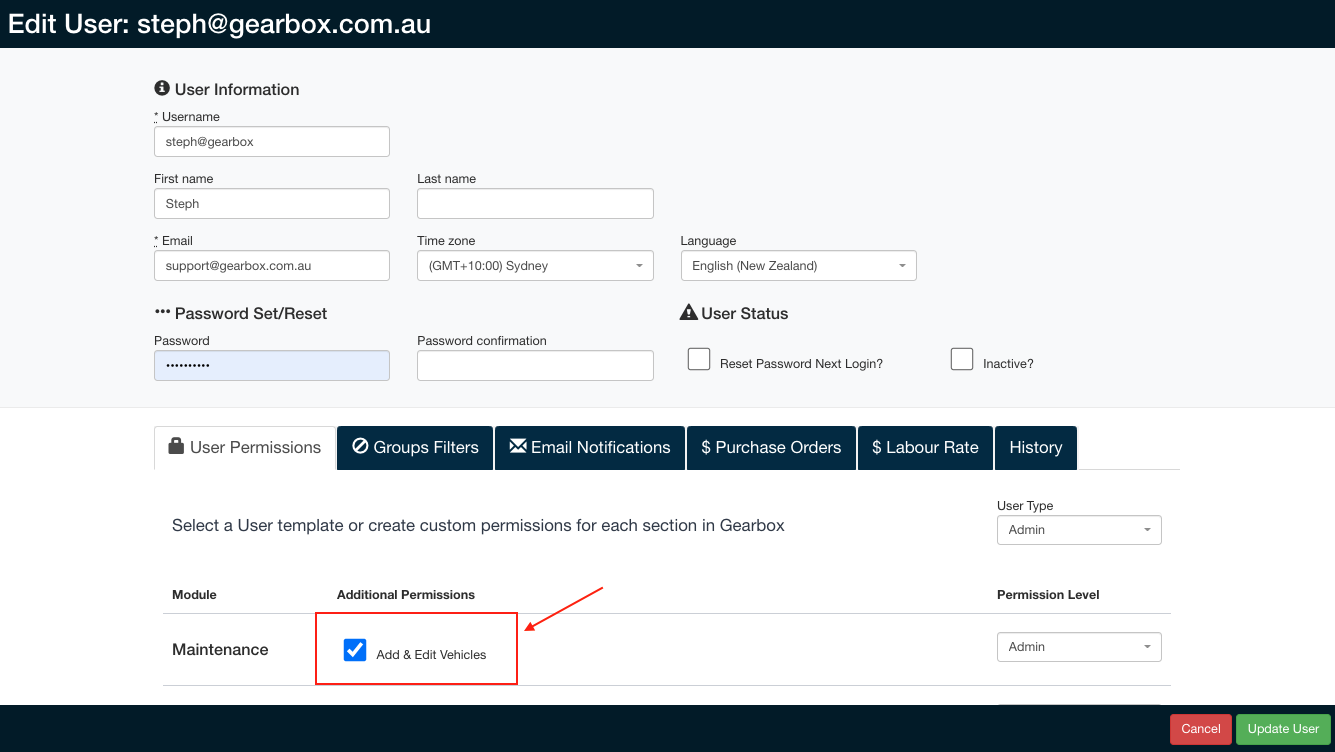
Task: Click the Edit User page title
Action: [219, 24]
